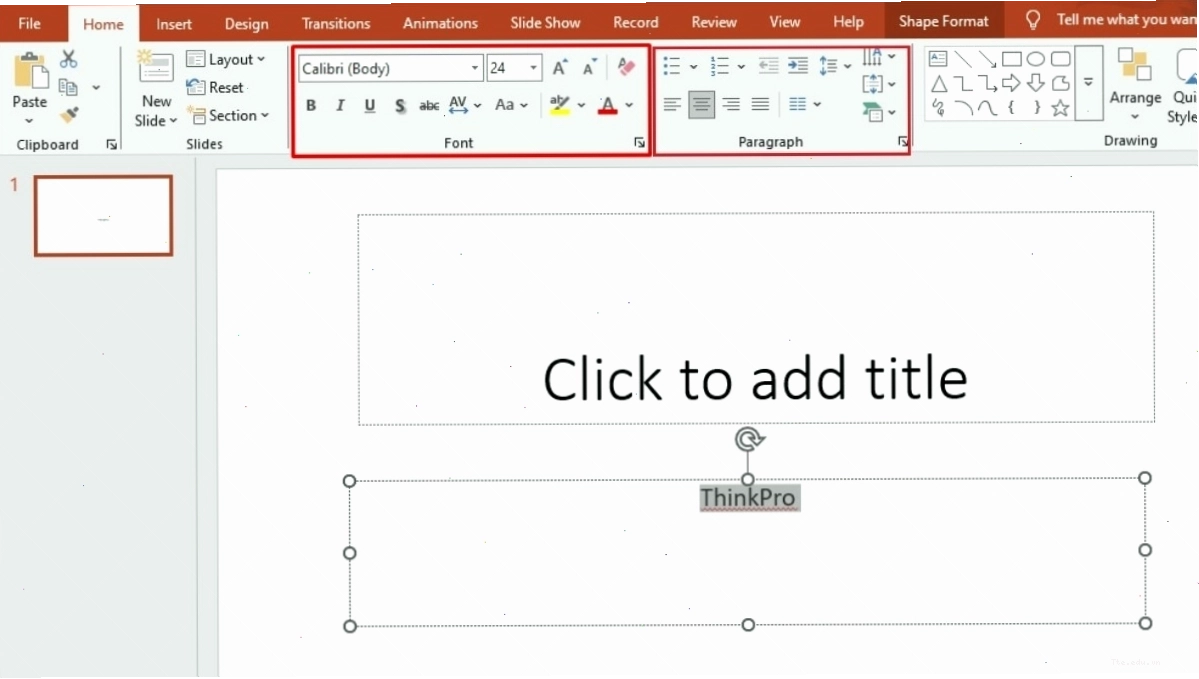Select the left brace shape
The image size is (1199, 679).
(x=1012, y=108)
